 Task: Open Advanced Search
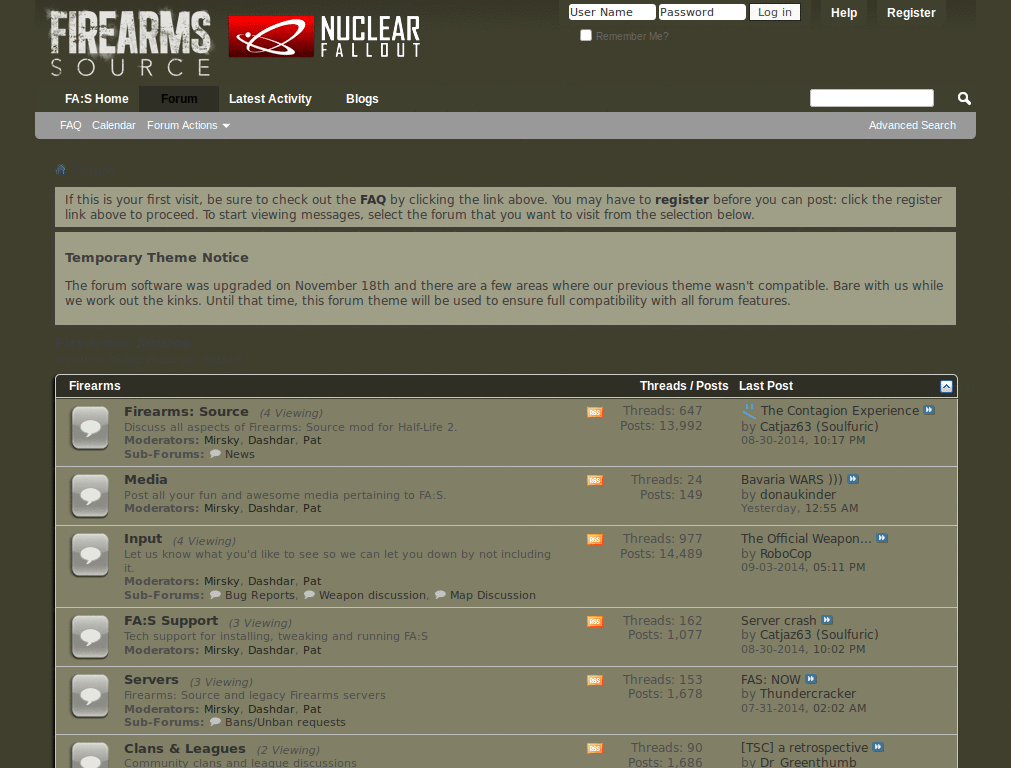tap(912, 125)
